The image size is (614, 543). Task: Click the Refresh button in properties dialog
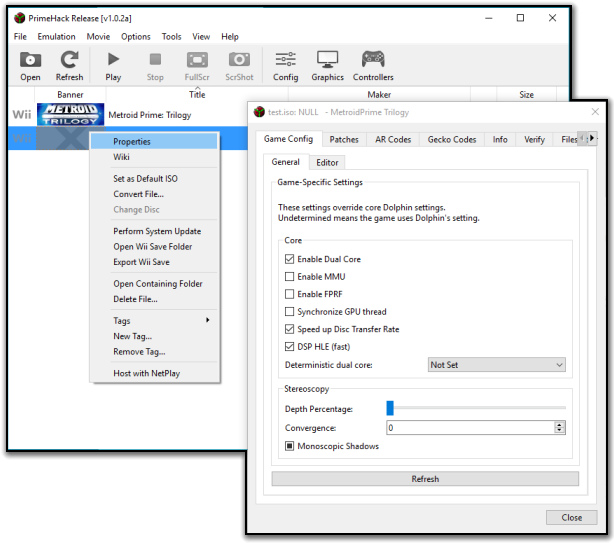coord(425,479)
